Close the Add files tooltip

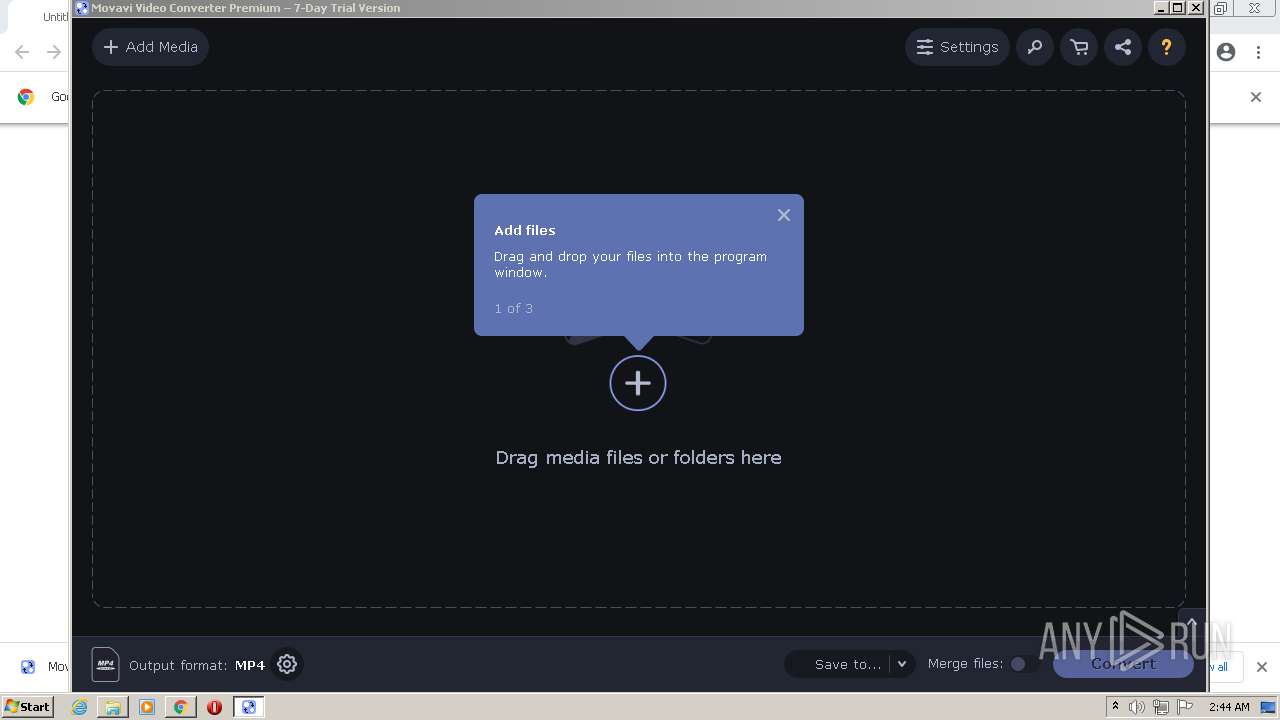click(x=784, y=215)
